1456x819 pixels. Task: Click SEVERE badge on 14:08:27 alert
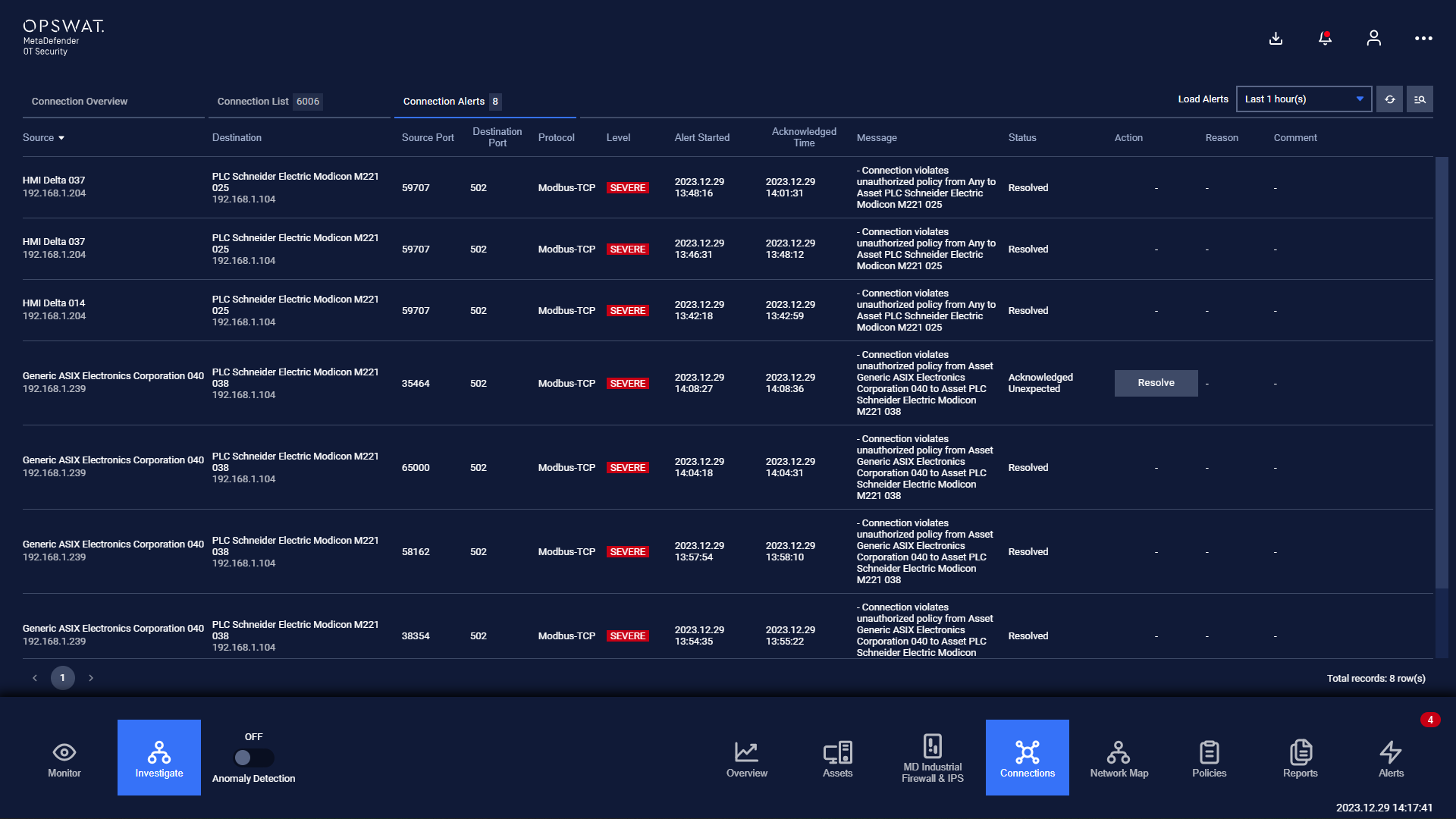pyautogui.click(x=628, y=384)
